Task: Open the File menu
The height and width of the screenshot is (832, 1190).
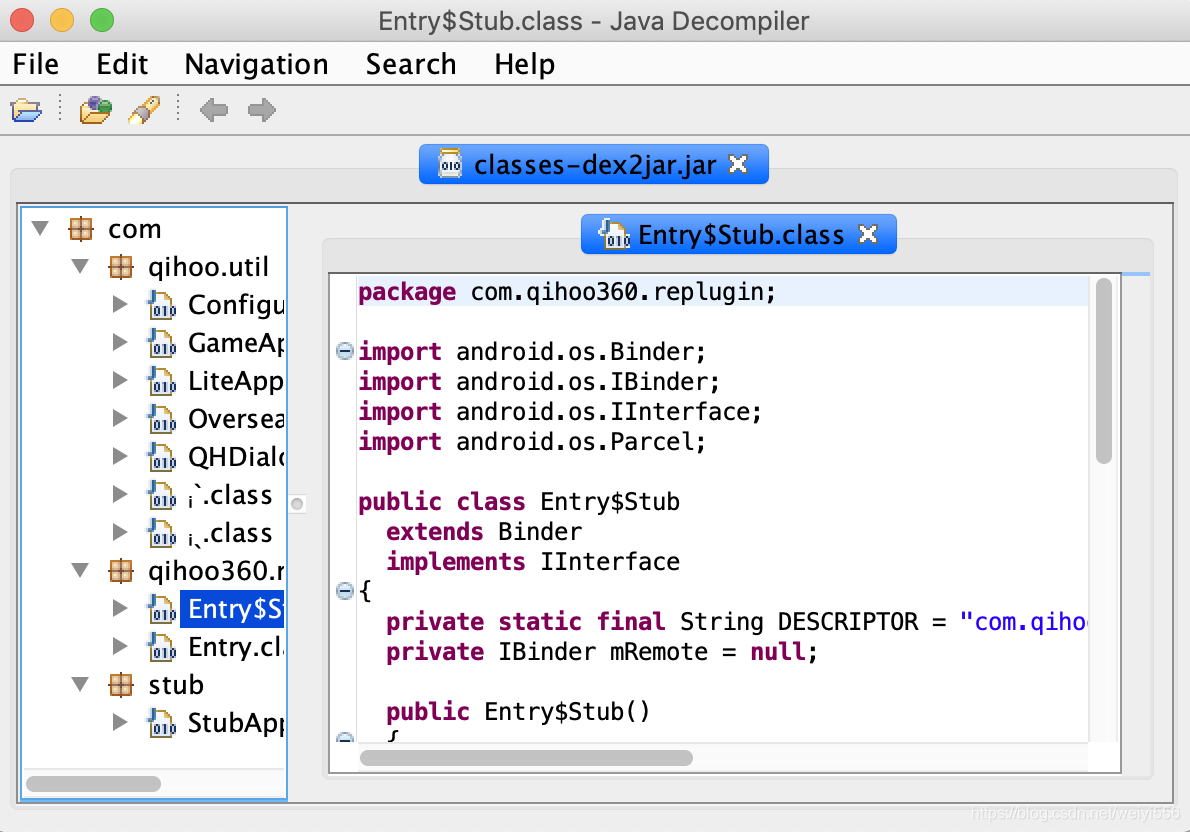Action: coord(36,65)
